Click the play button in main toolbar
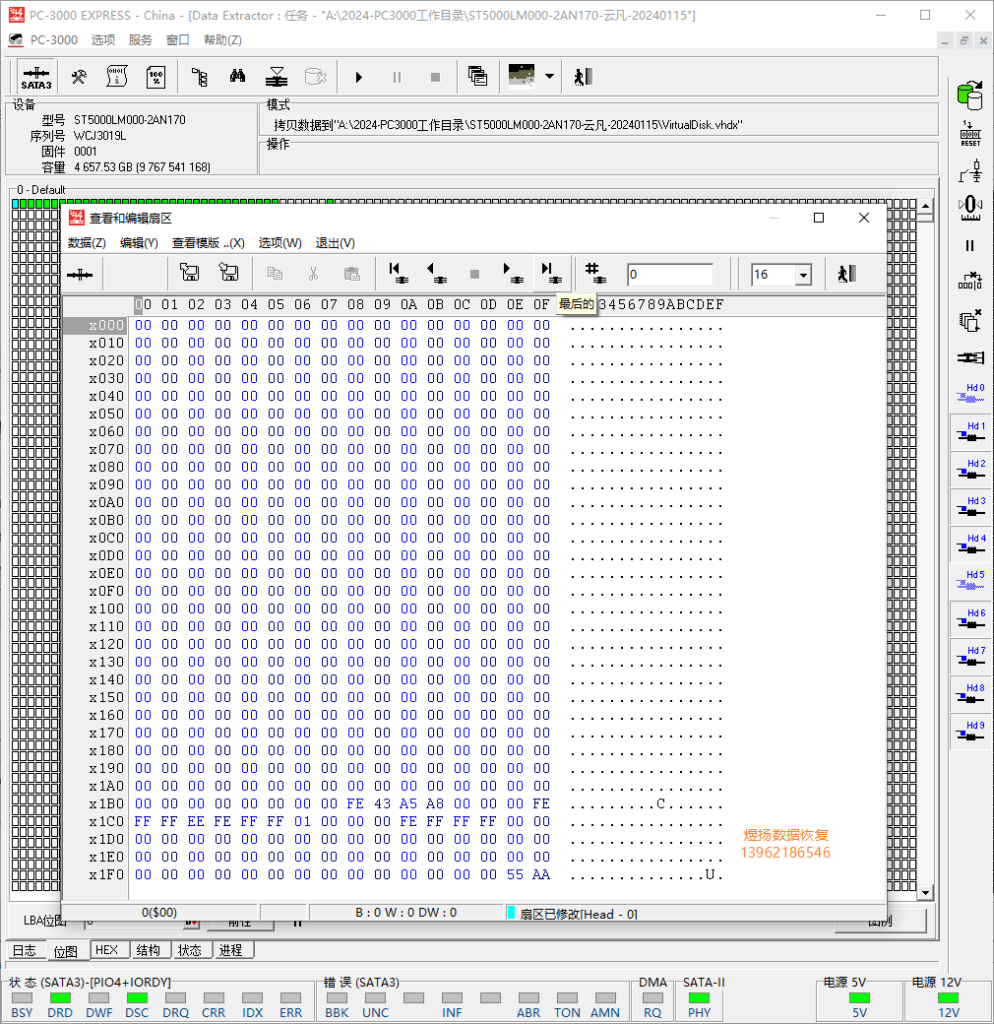 tap(359, 78)
